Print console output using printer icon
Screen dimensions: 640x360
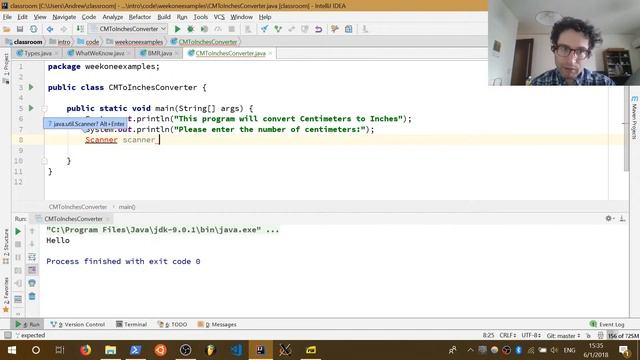32,283
